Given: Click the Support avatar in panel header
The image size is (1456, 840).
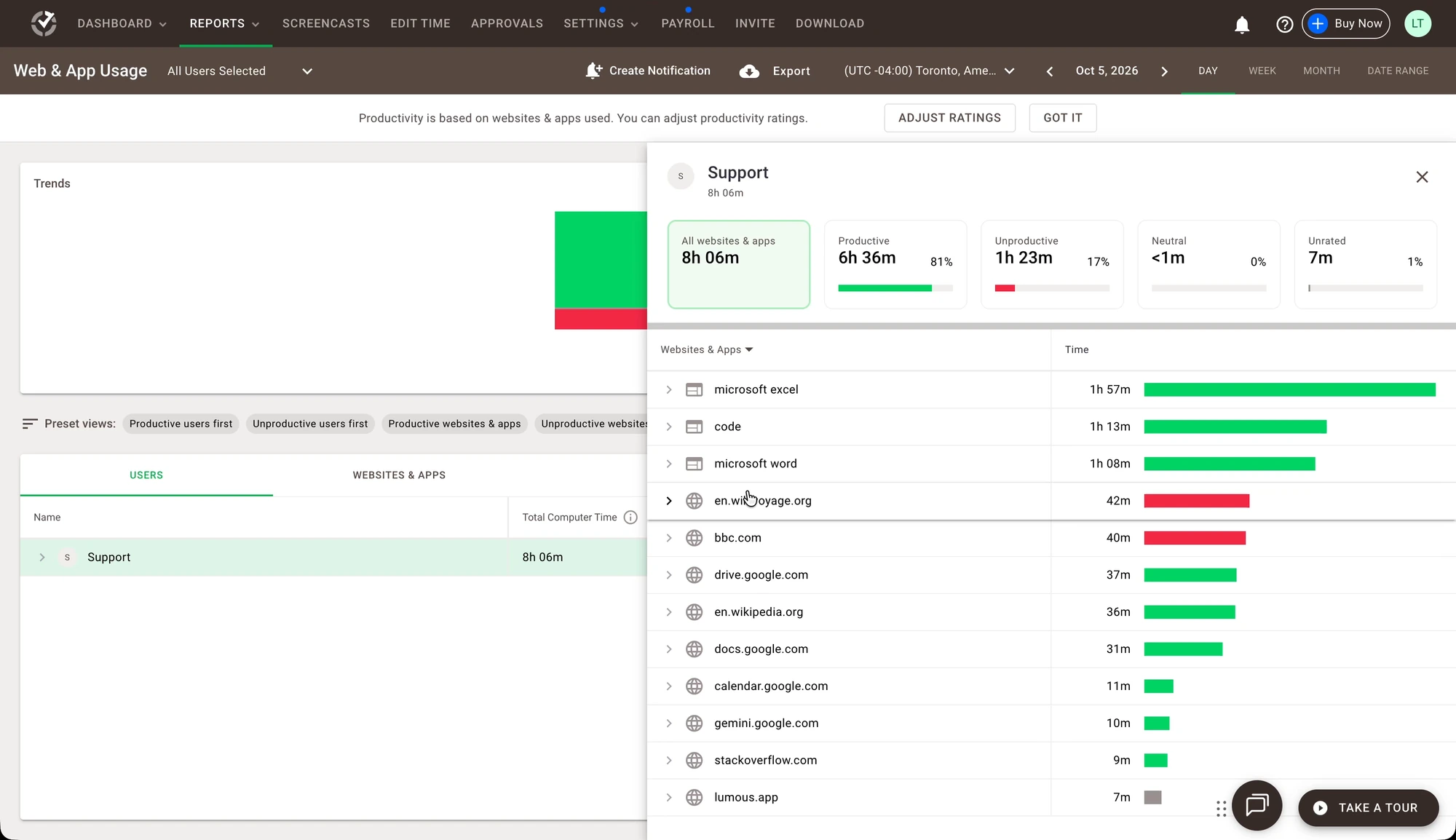Looking at the screenshot, I should 681,176.
